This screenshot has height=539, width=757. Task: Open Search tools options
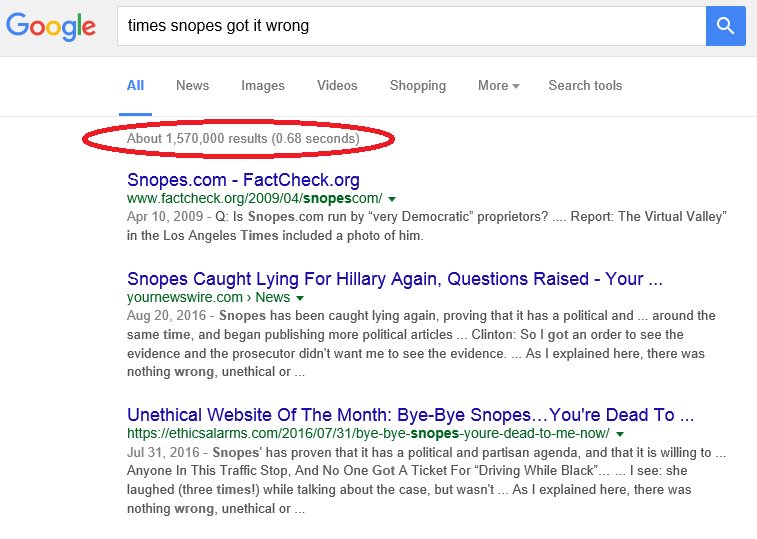click(585, 85)
